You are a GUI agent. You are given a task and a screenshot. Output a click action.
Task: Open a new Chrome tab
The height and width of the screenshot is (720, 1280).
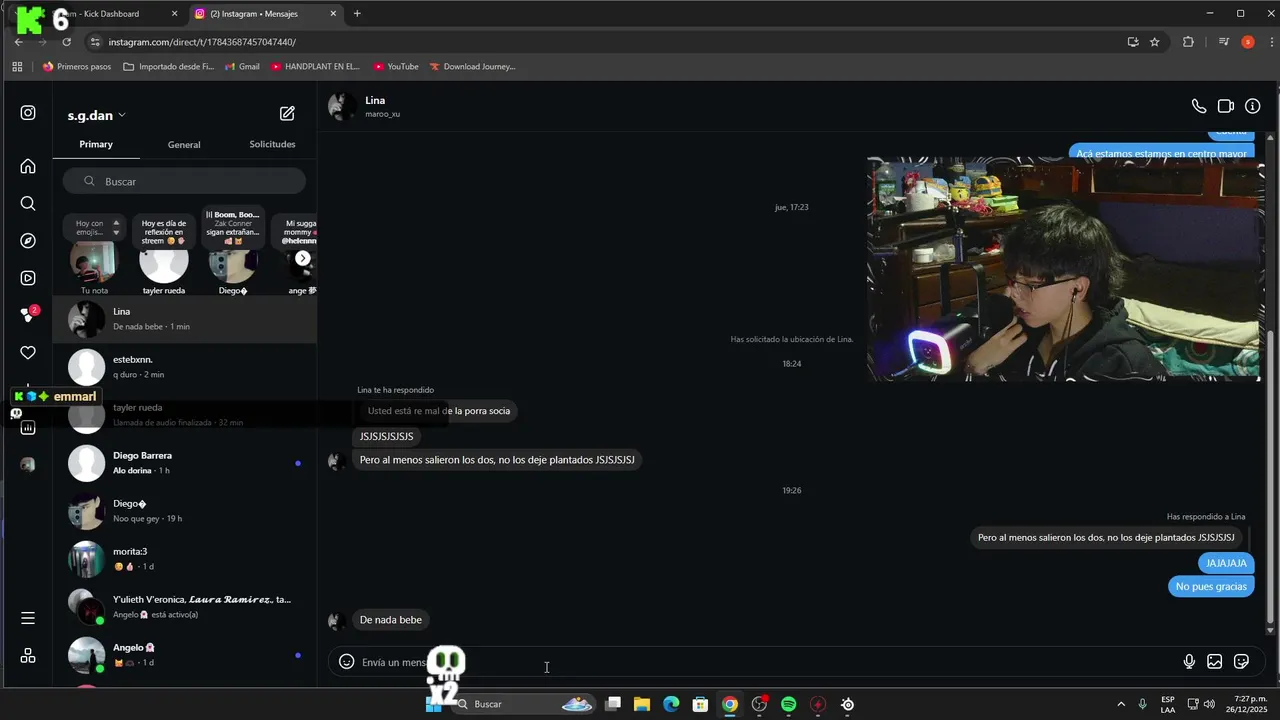click(x=357, y=14)
